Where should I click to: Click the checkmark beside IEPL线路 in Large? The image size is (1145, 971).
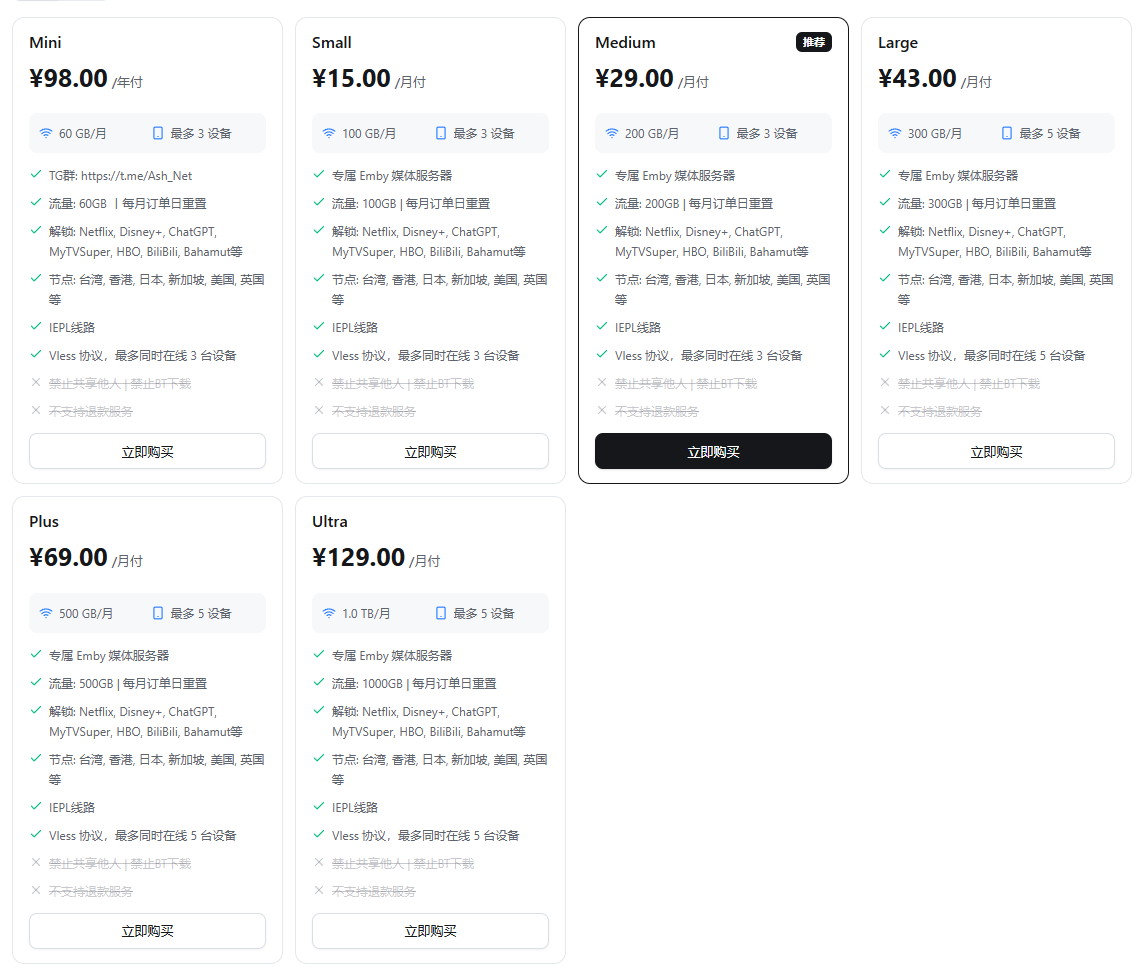(885, 326)
